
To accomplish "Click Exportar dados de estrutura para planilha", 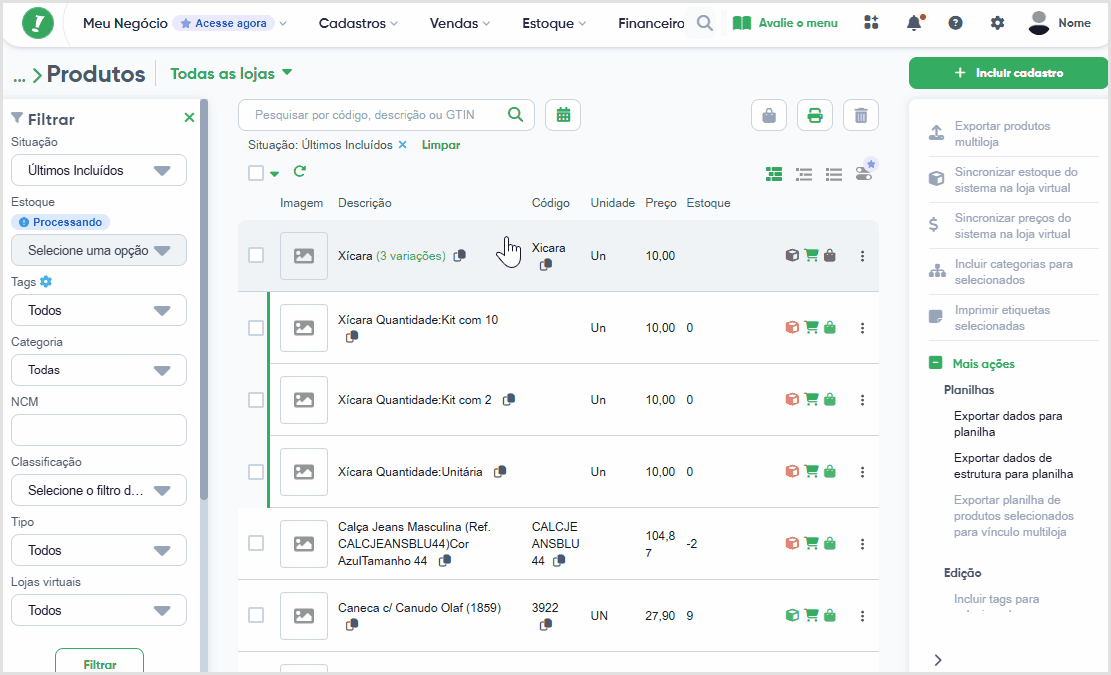I will (1013, 465).
